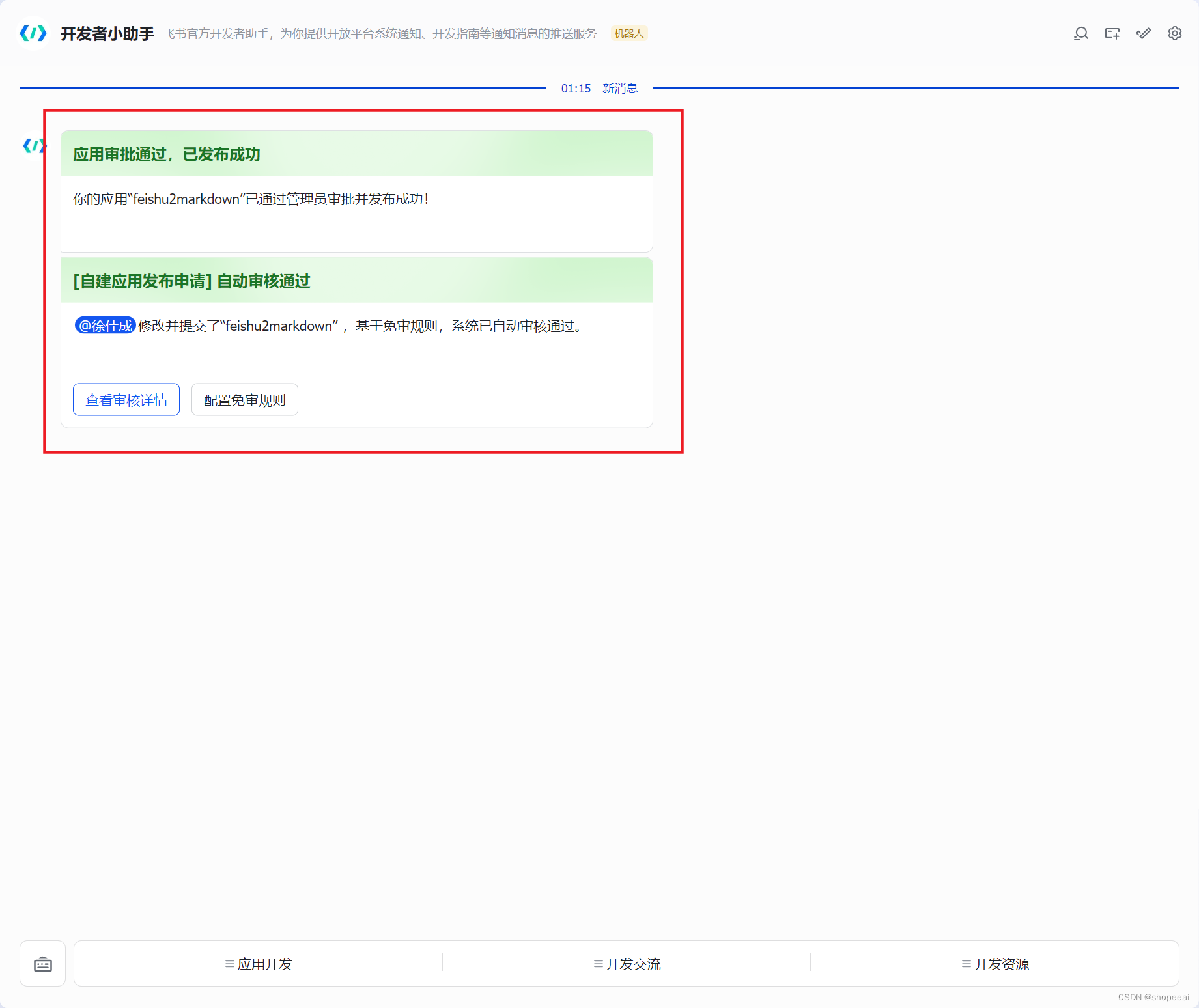Viewport: 1199px width, 1008px height.
Task: Click the [自建应用发布申请] 自动审核通过 card title
Action: click(x=191, y=281)
